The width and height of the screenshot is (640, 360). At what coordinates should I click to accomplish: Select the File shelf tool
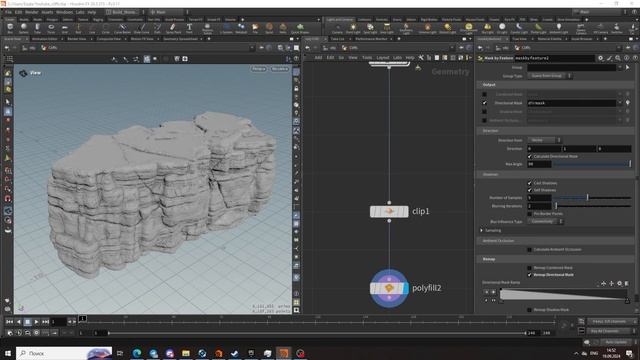tap(255, 28)
